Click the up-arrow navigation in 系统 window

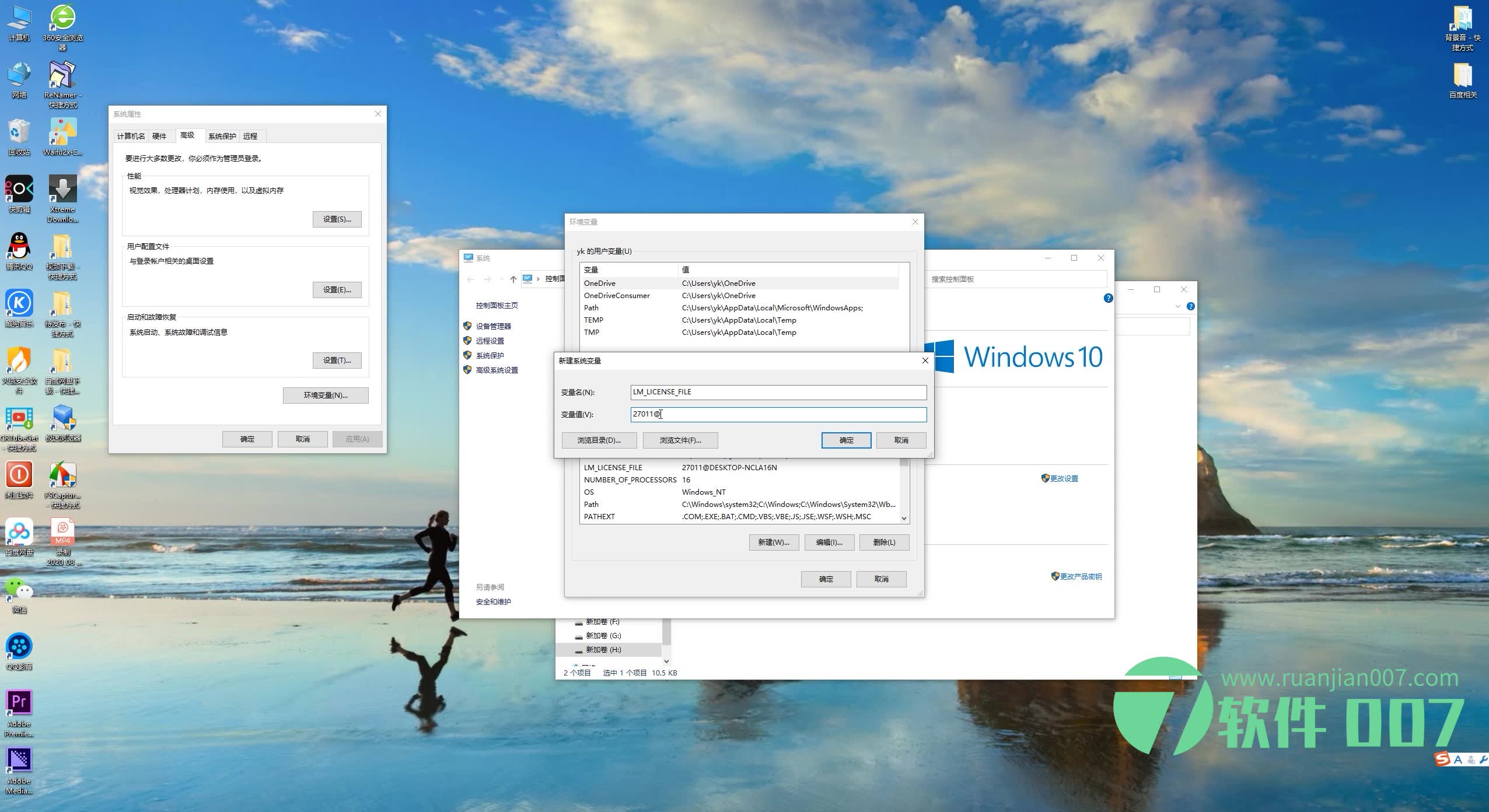(x=513, y=279)
